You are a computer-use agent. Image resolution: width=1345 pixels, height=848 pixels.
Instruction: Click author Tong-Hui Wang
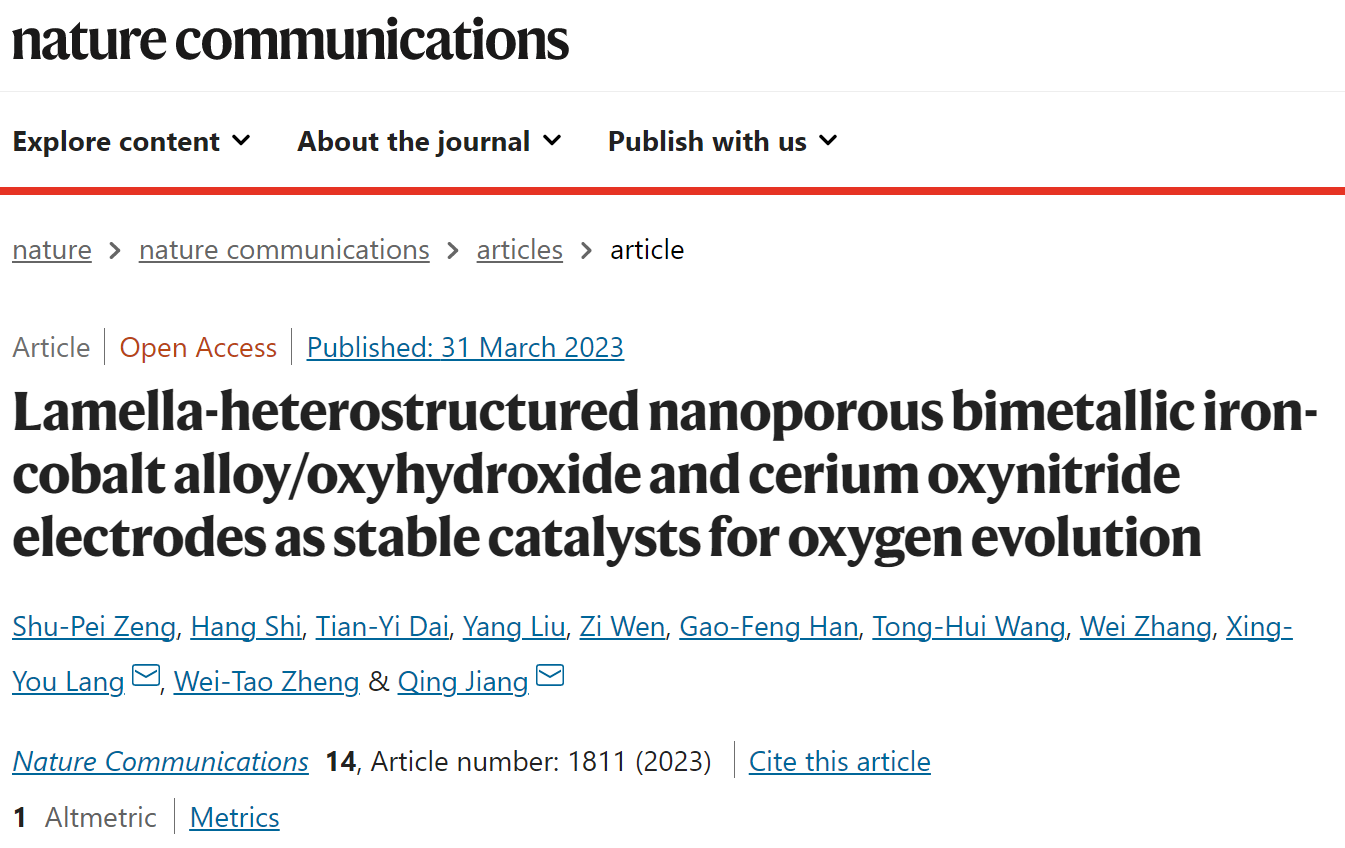(969, 627)
